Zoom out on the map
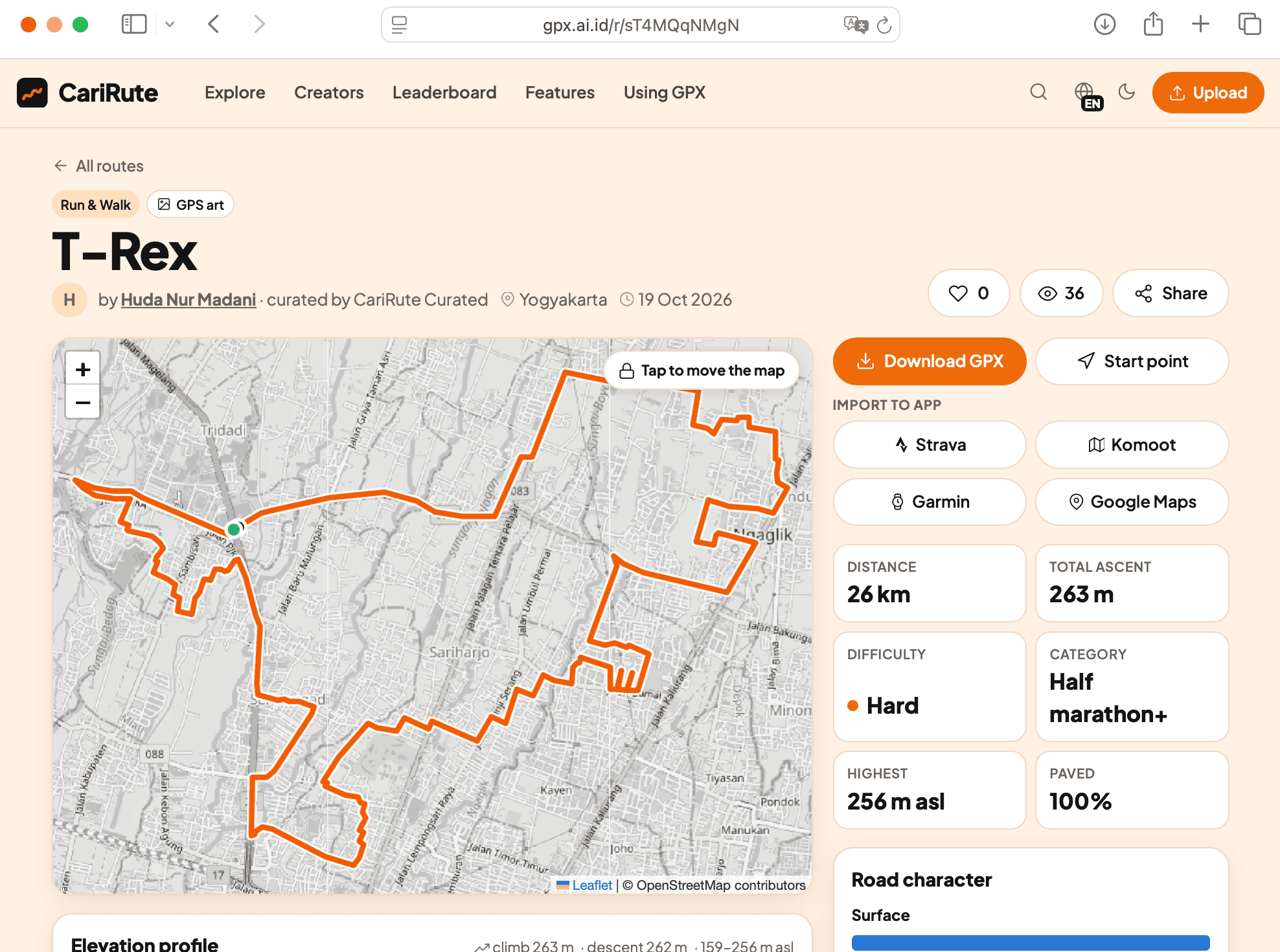 click(x=83, y=402)
